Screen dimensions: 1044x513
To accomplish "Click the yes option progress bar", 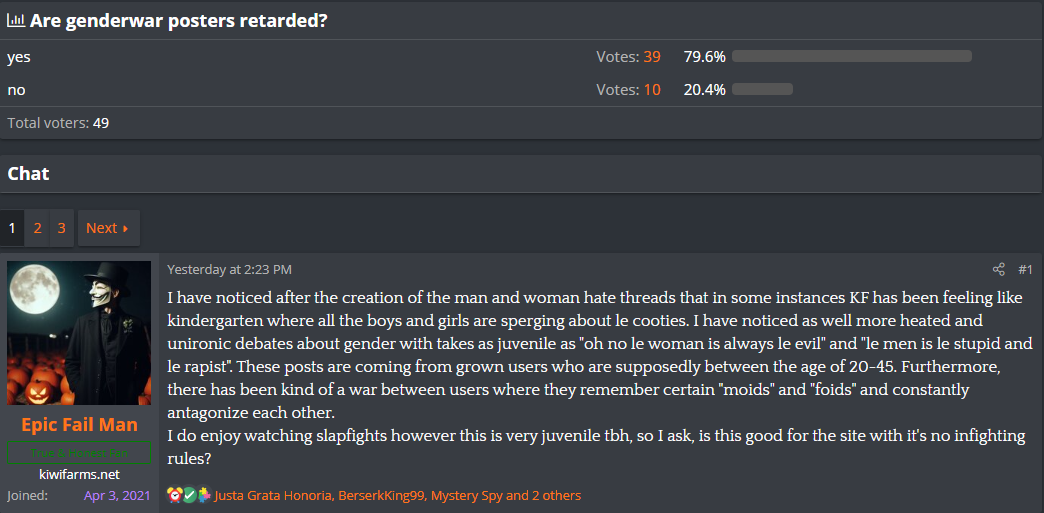I will pos(852,57).
